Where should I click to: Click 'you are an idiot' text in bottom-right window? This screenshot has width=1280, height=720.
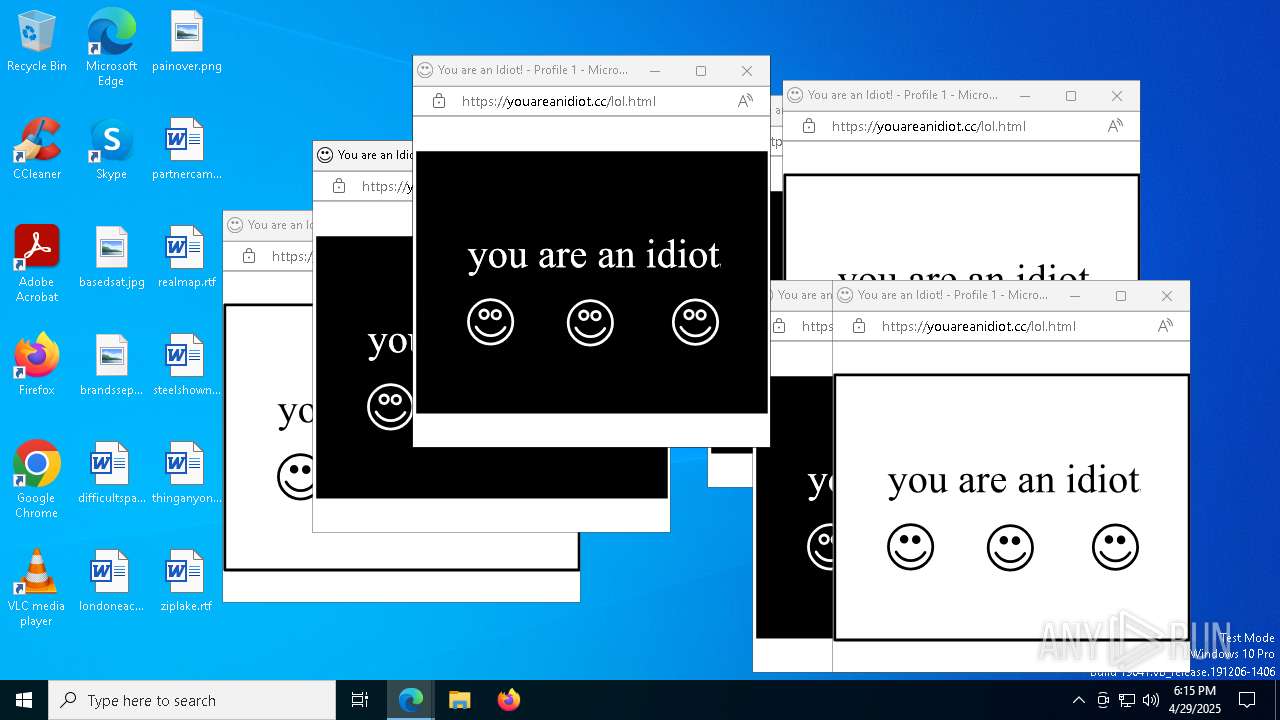tap(1014, 481)
